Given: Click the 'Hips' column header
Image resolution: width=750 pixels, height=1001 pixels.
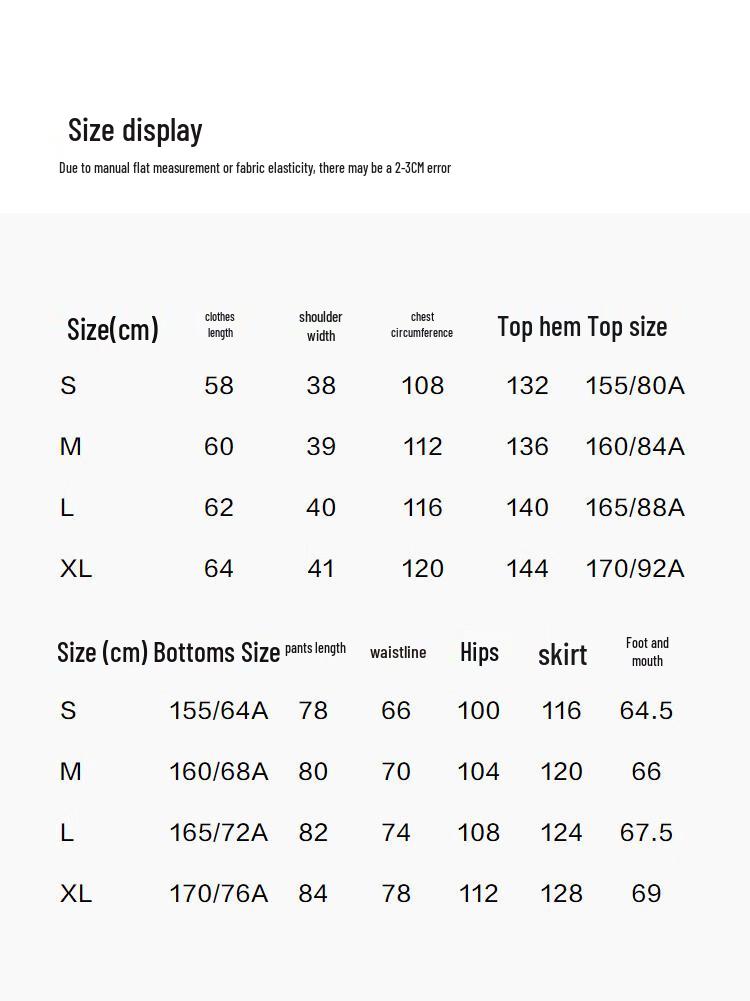Looking at the screenshot, I should click(479, 652).
